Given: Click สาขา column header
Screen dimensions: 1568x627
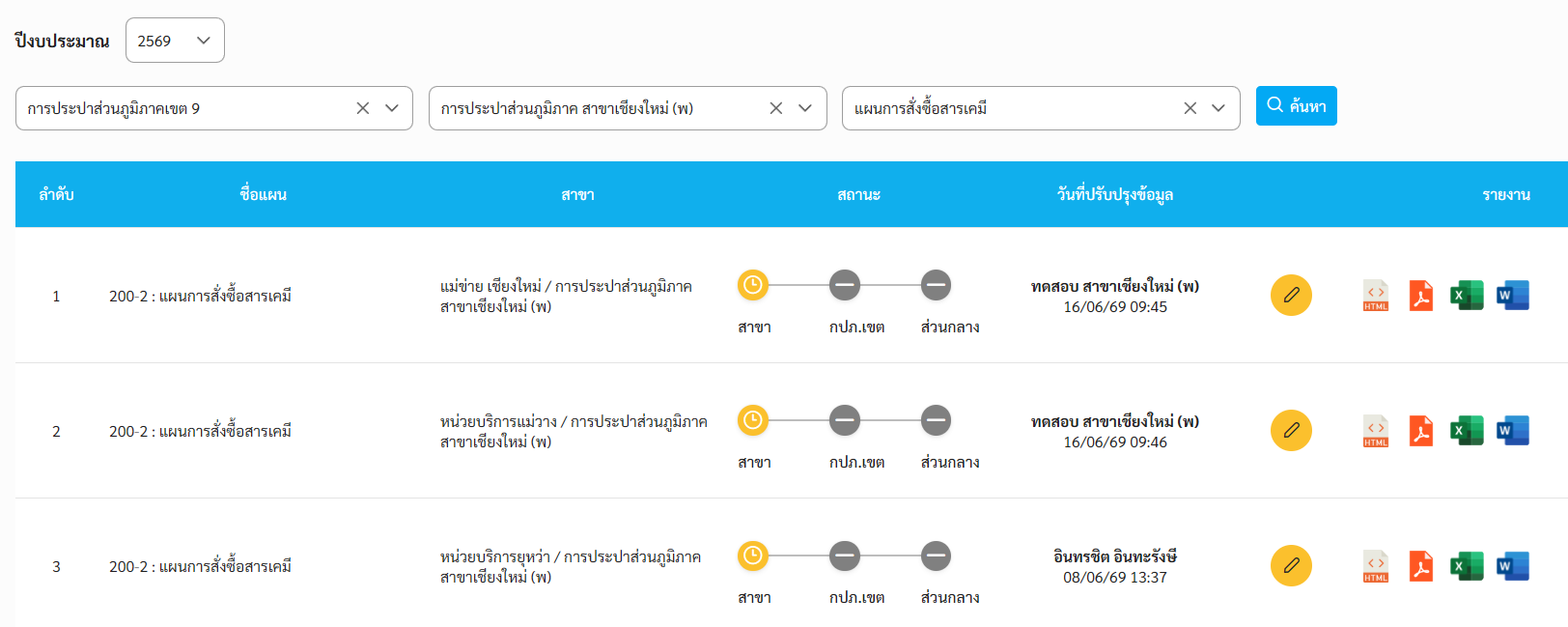Looking at the screenshot, I should [577, 194].
